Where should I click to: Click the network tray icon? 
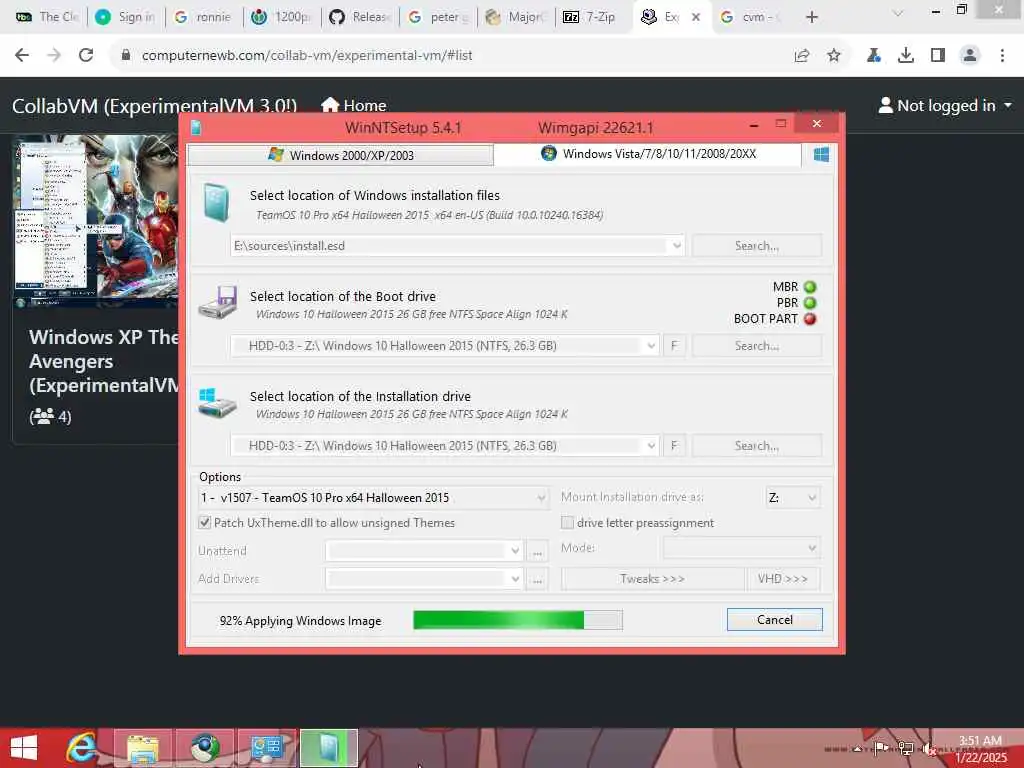(x=905, y=748)
